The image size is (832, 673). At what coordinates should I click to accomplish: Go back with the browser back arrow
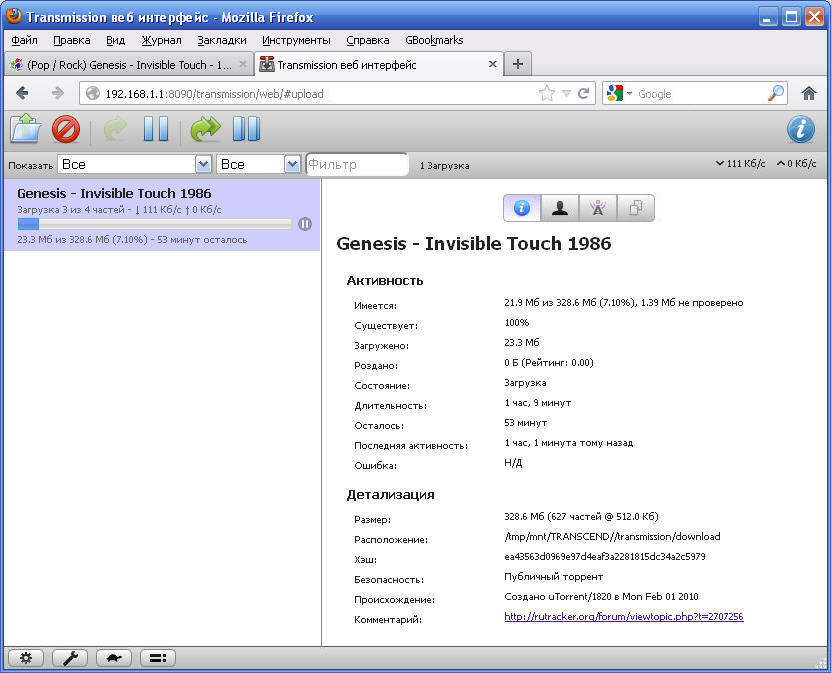(x=22, y=93)
